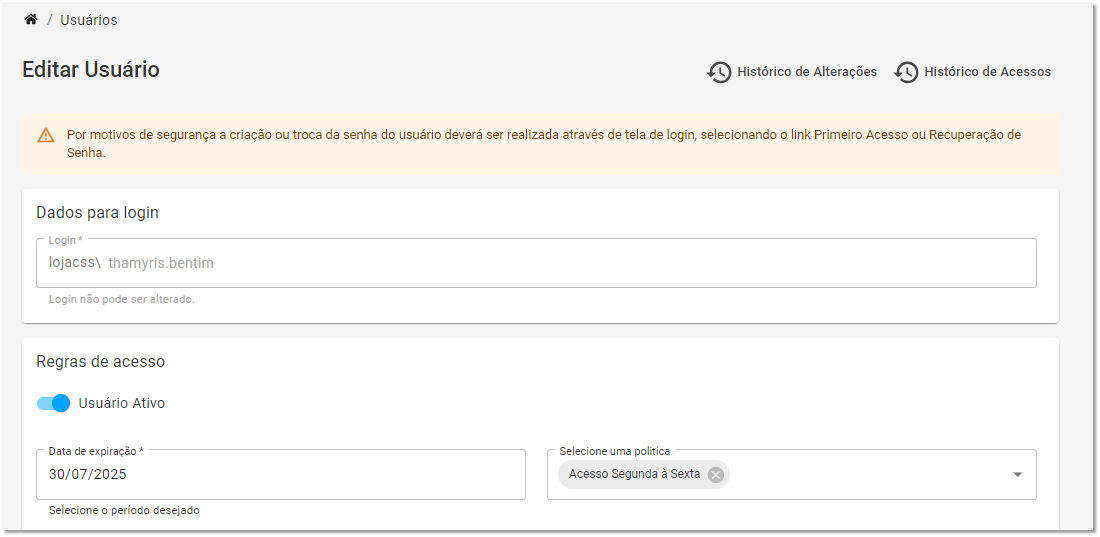Open the Usuários breadcrumb link

click(88, 20)
